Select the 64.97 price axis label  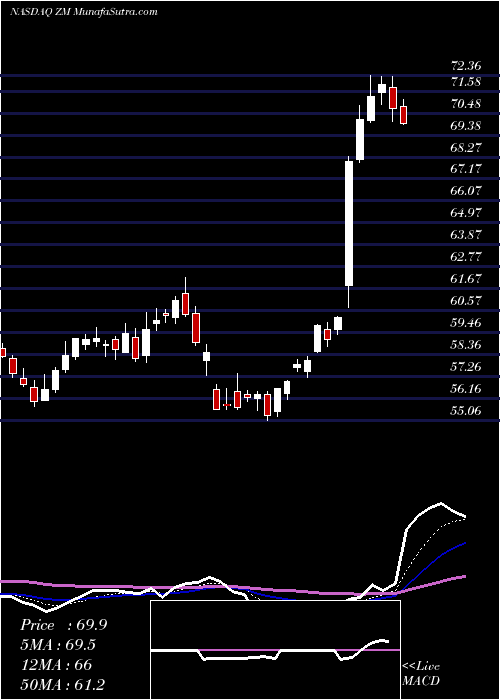pos(466,212)
